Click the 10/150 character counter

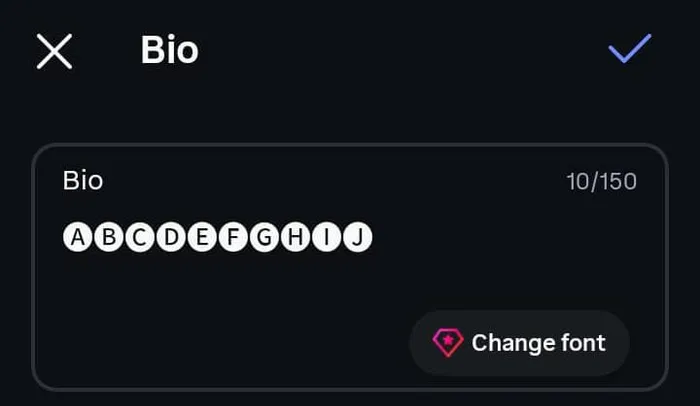[601, 181]
